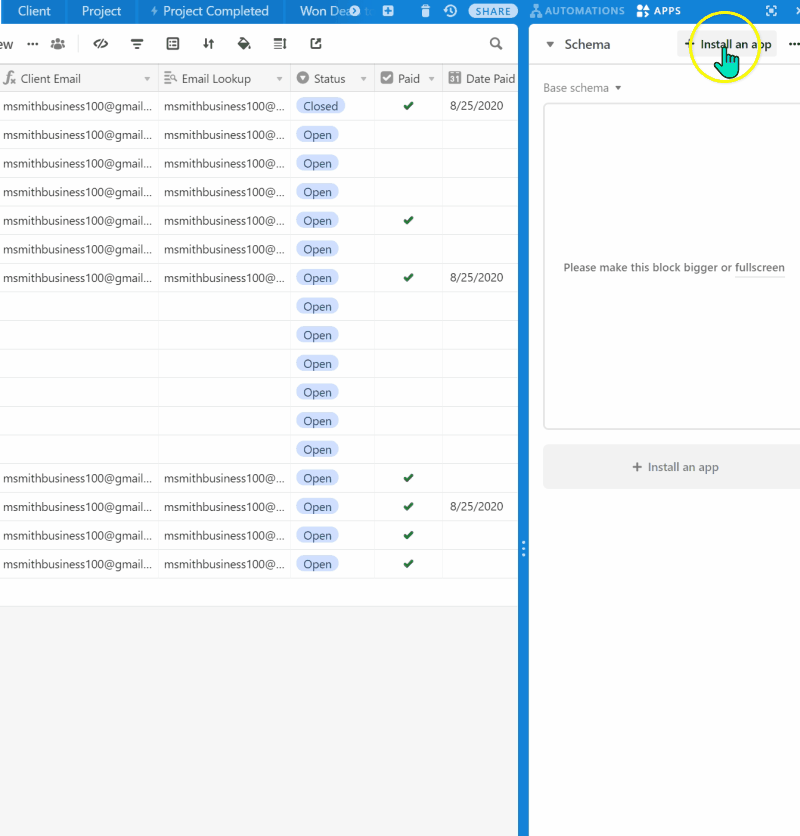The height and width of the screenshot is (836, 800).
Task: Select the Closed status pill
Action: (x=320, y=106)
